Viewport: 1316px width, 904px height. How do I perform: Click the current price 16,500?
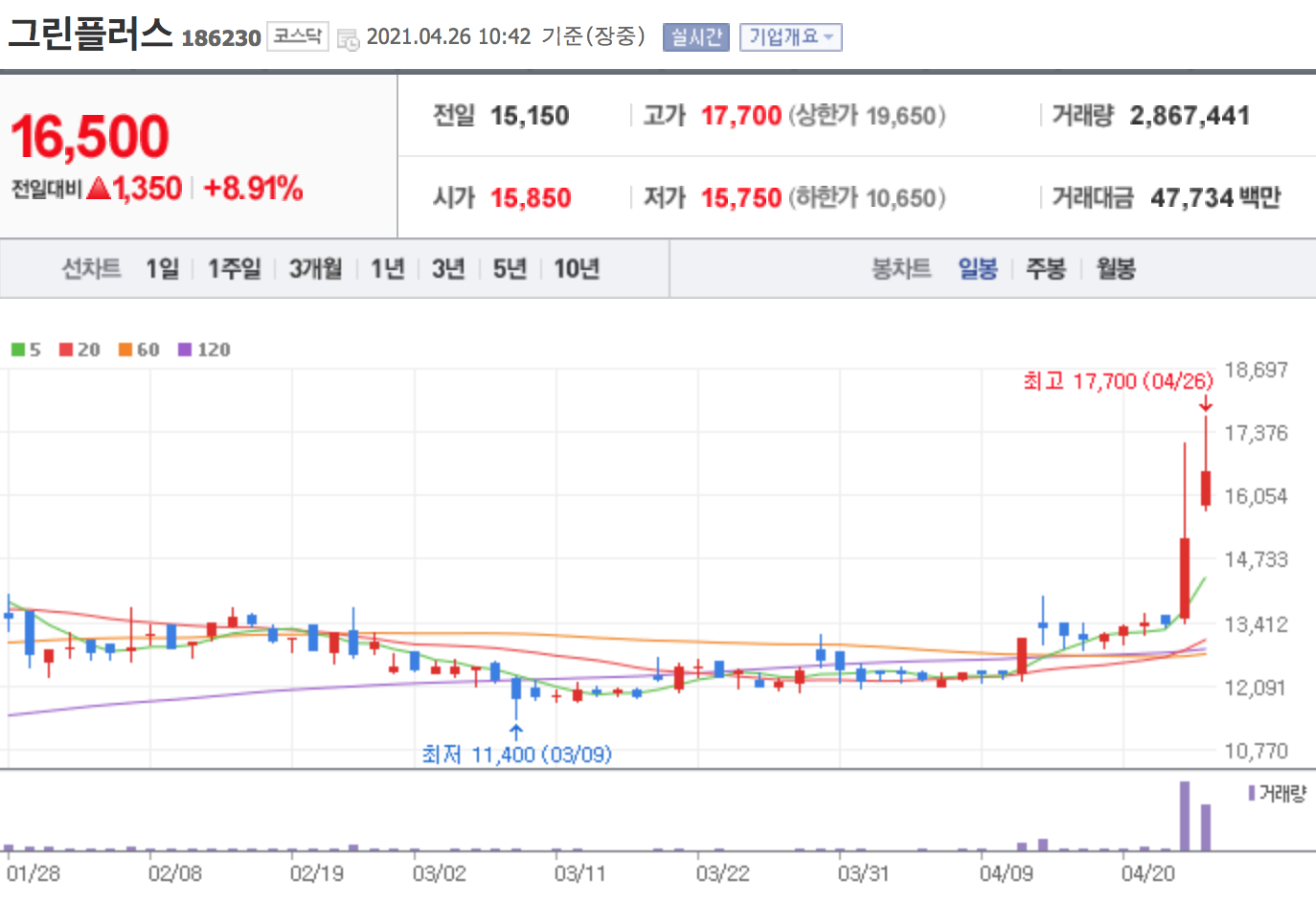(x=90, y=136)
